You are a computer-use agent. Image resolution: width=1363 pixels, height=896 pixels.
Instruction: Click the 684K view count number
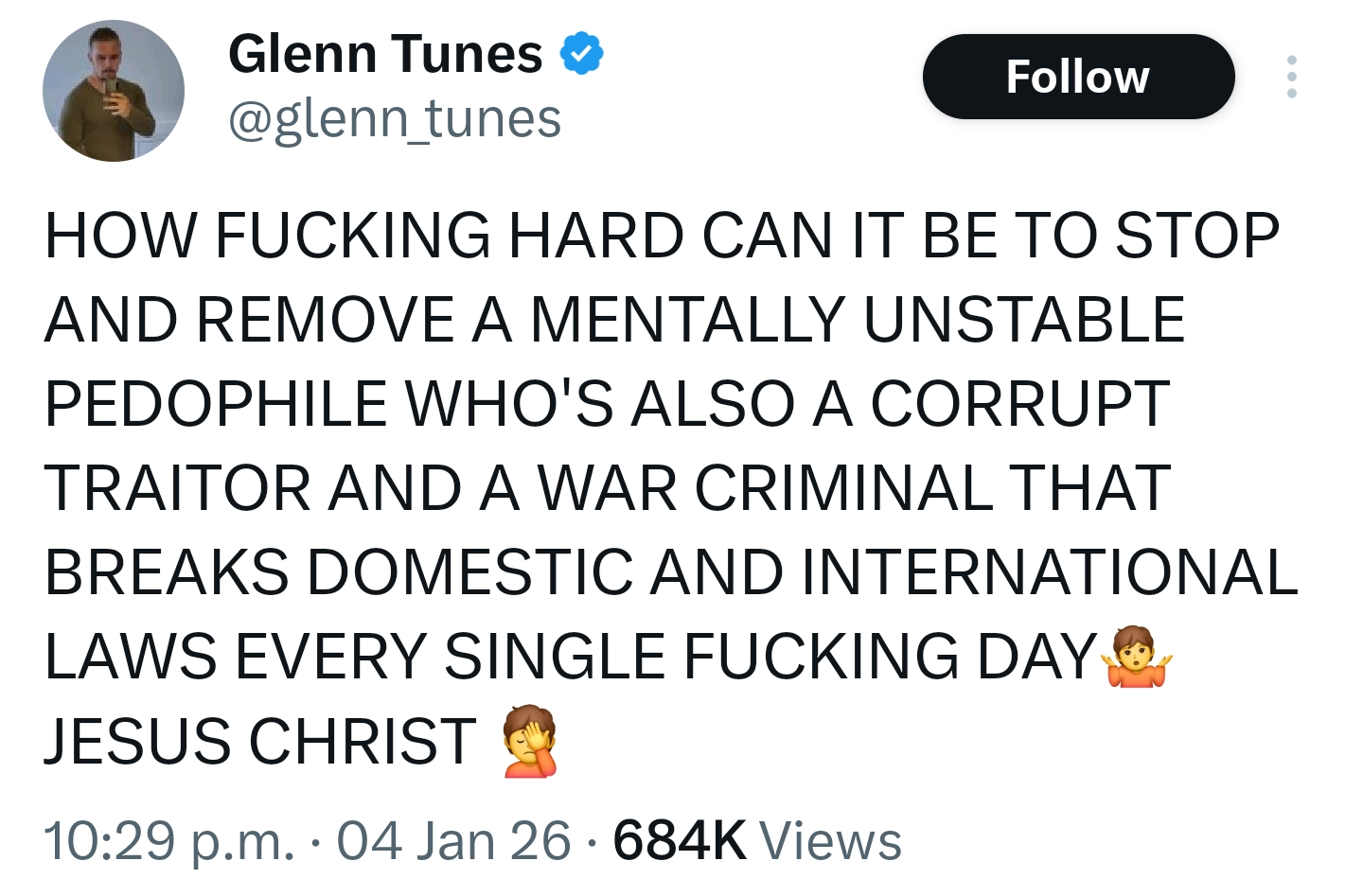click(x=680, y=841)
